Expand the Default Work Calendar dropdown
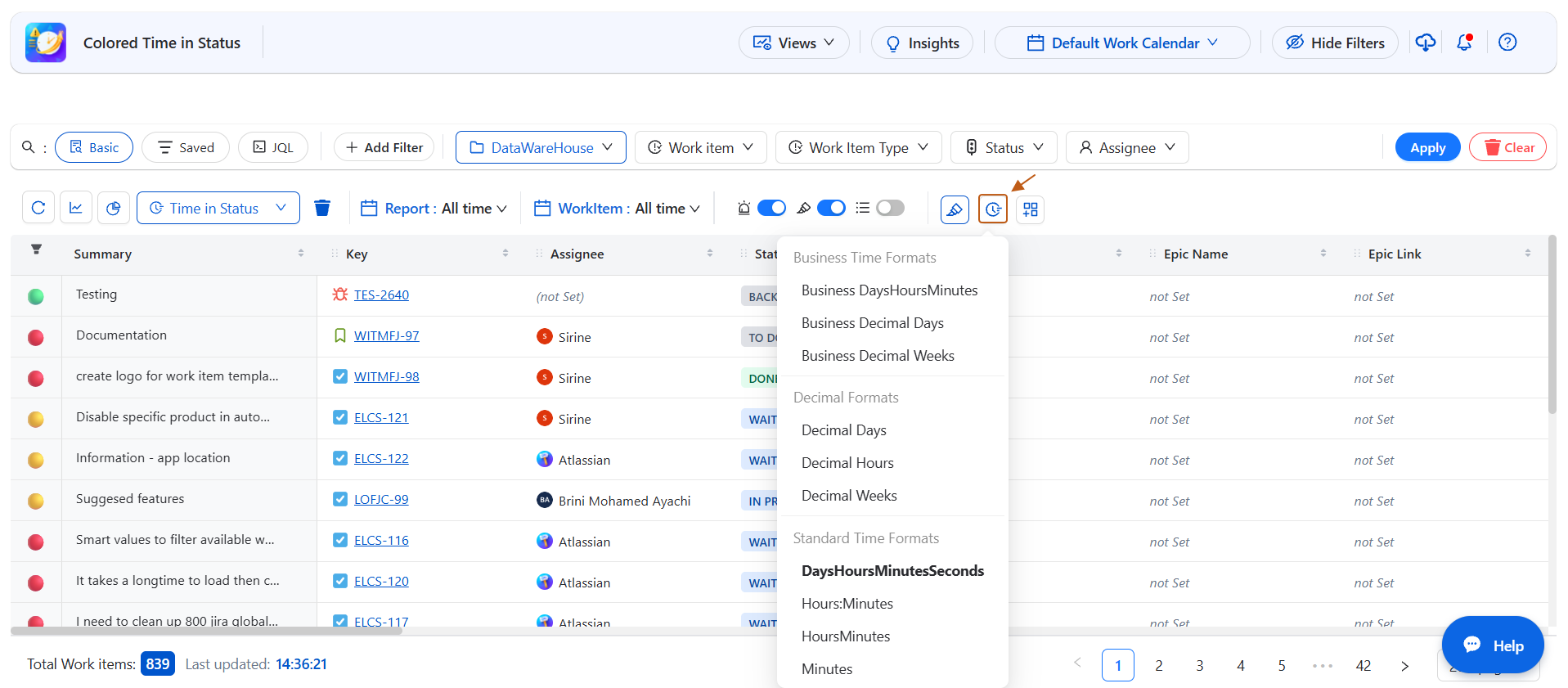This screenshot has height=688, width=1568. click(1122, 43)
